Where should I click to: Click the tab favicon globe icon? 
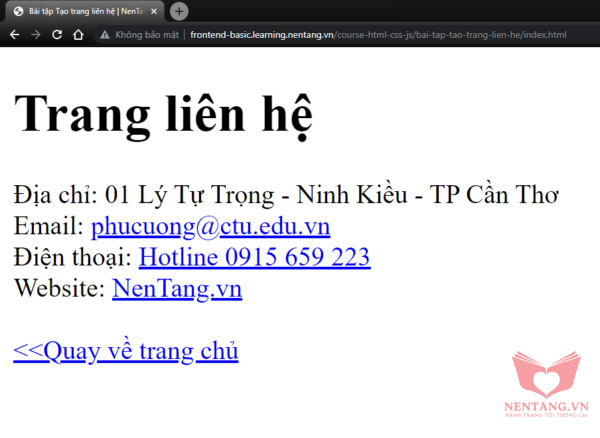tap(18, 11)
